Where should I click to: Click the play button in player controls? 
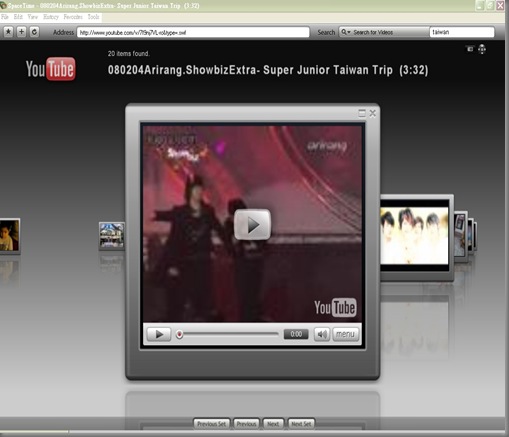(159, 334)
